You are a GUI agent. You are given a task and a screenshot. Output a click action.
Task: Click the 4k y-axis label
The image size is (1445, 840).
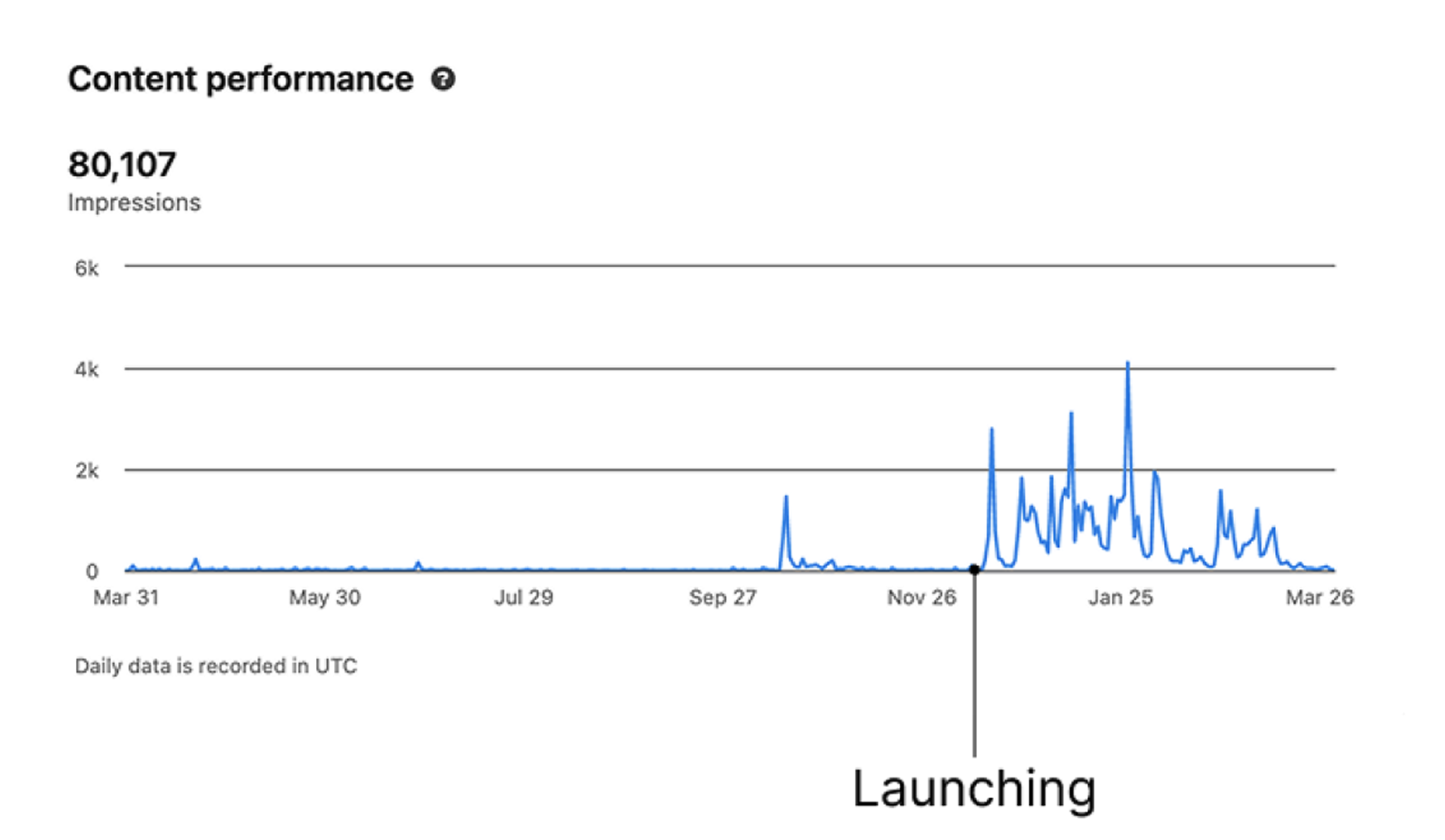point(86,370)
